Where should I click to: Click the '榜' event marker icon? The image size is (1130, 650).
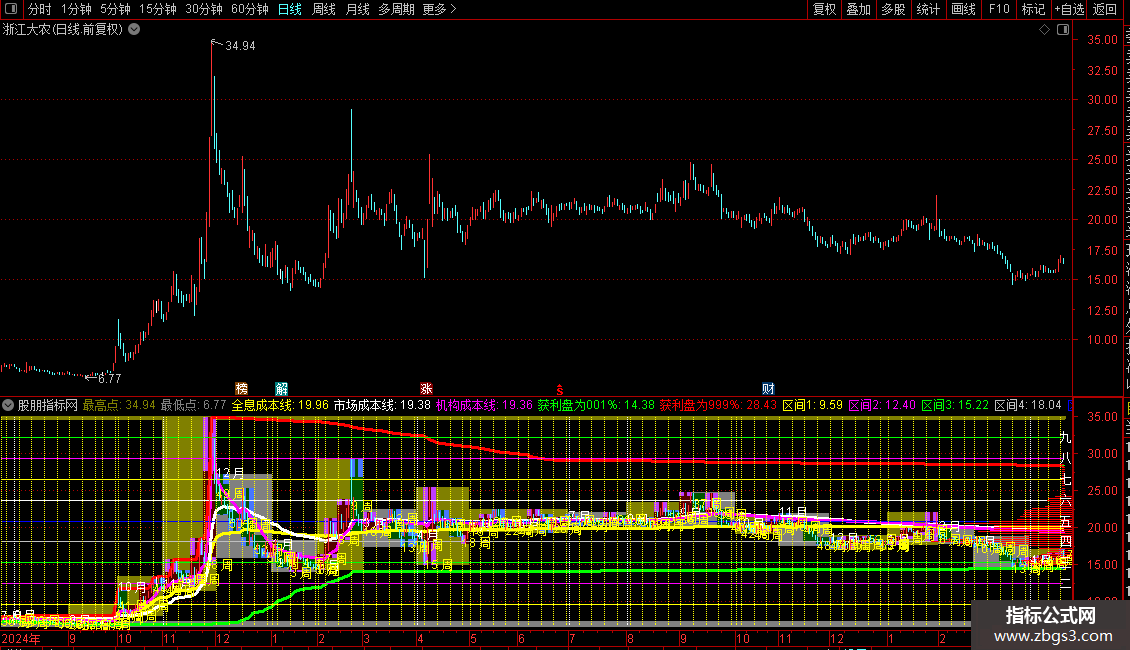pos(241,388)
